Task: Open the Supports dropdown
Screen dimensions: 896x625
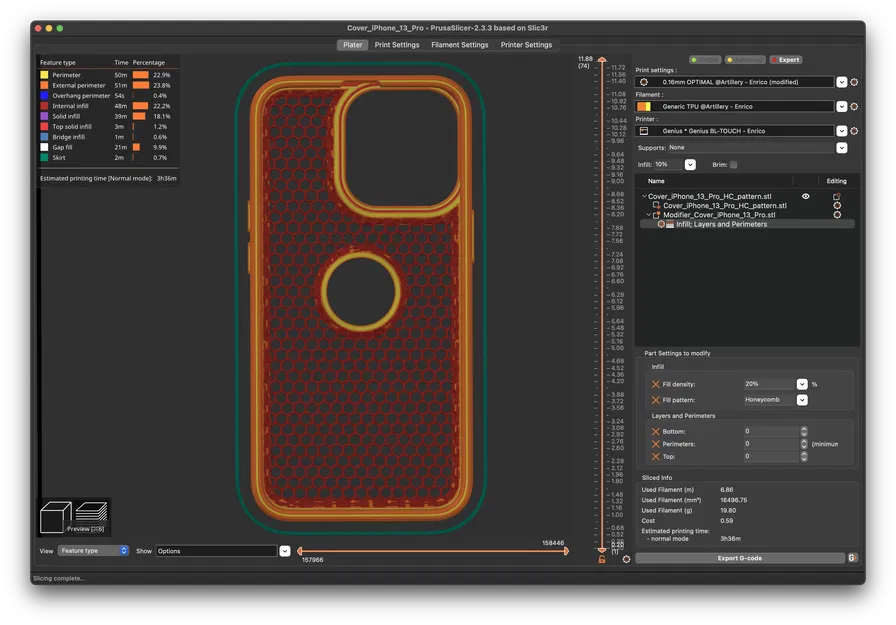Action: [x=841, y=147]
